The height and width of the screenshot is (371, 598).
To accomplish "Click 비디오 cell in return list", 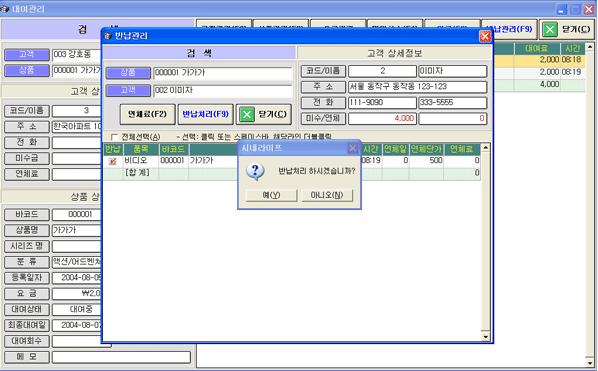I will tap(141, 161).
